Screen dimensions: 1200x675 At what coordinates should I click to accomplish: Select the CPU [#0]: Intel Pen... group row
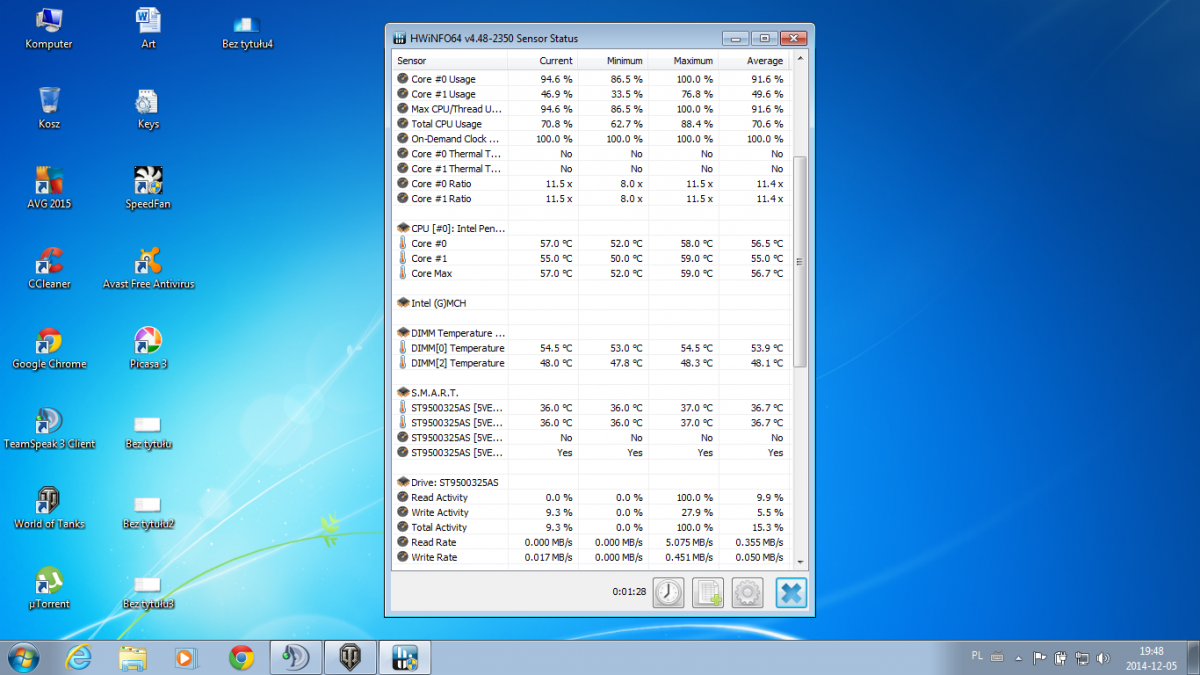(x=591, y=228)
